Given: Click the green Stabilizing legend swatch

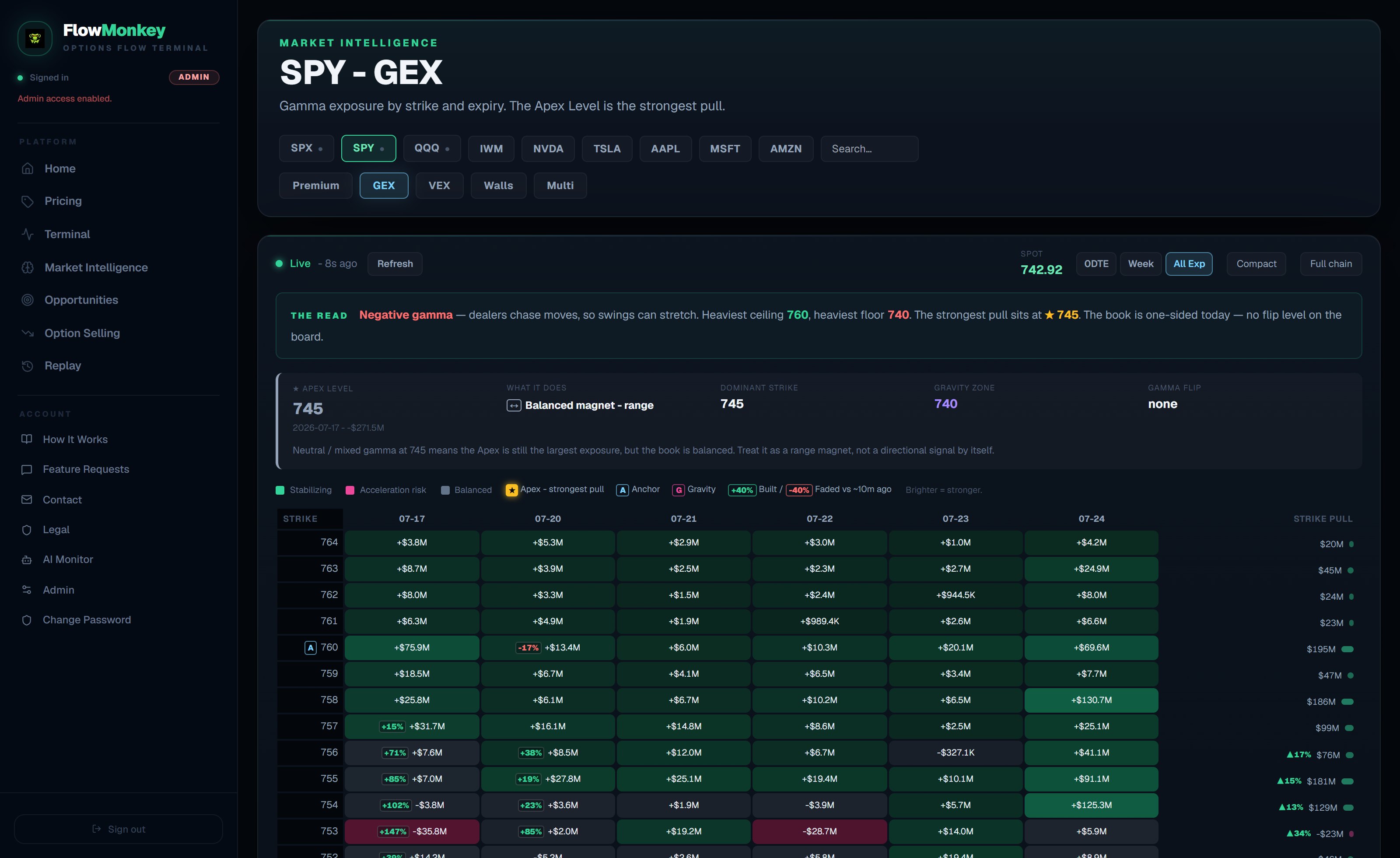Looking at the screenshot, I should pos(280,490).
